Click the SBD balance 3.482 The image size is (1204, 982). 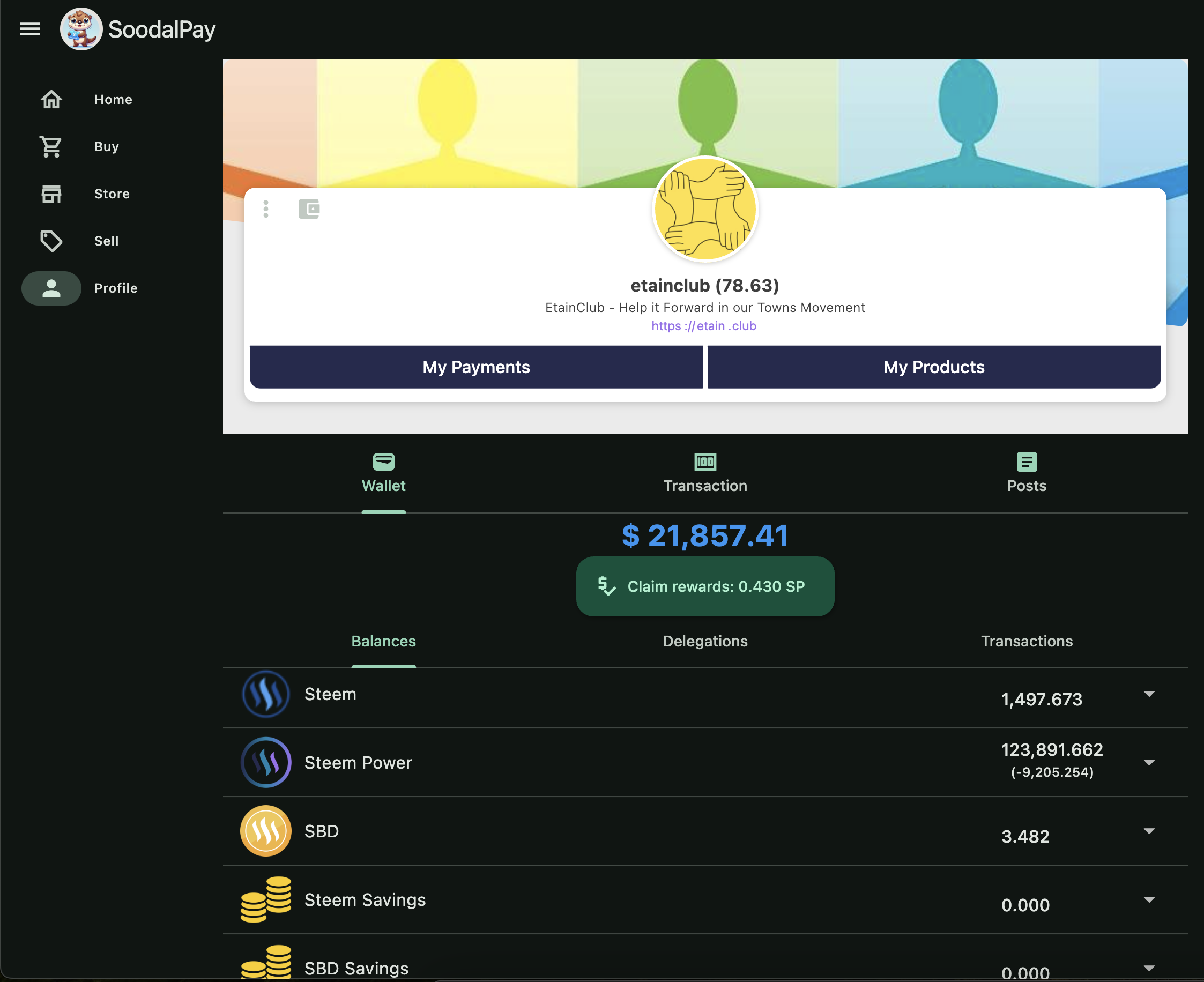[1025, 837]
